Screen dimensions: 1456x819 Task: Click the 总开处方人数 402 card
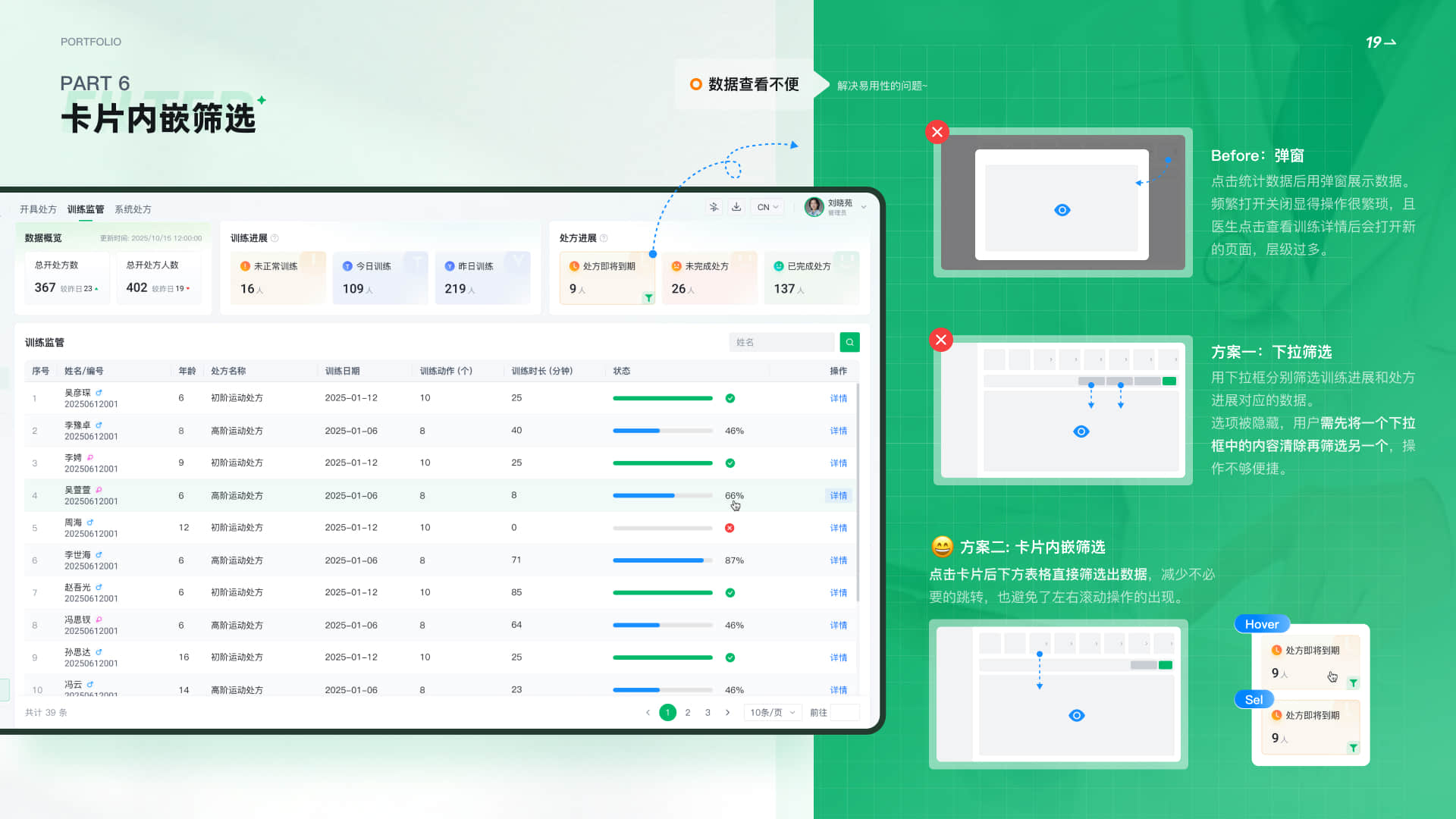[x=158, y=278]
